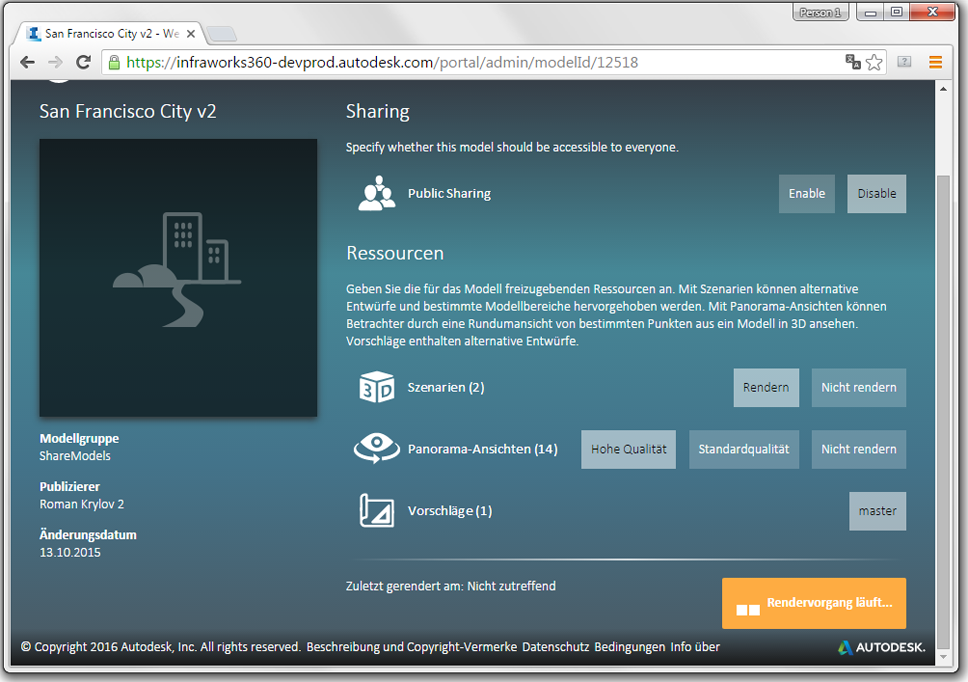The height and width of the screenshot is (682, 968).
Task: Click the Vorschläge drawing icon
Action: pyautogui.click(x=377, y=510)
